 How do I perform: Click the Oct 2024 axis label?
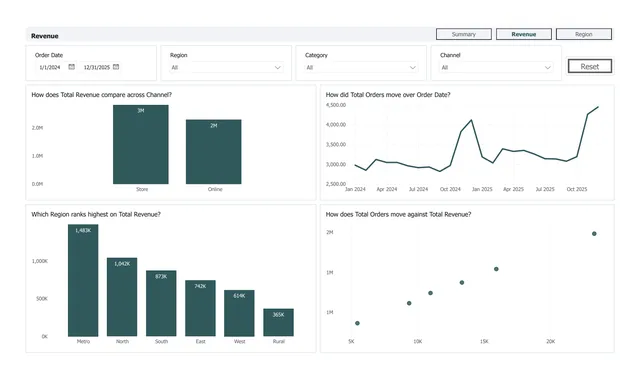coord(450,189)
